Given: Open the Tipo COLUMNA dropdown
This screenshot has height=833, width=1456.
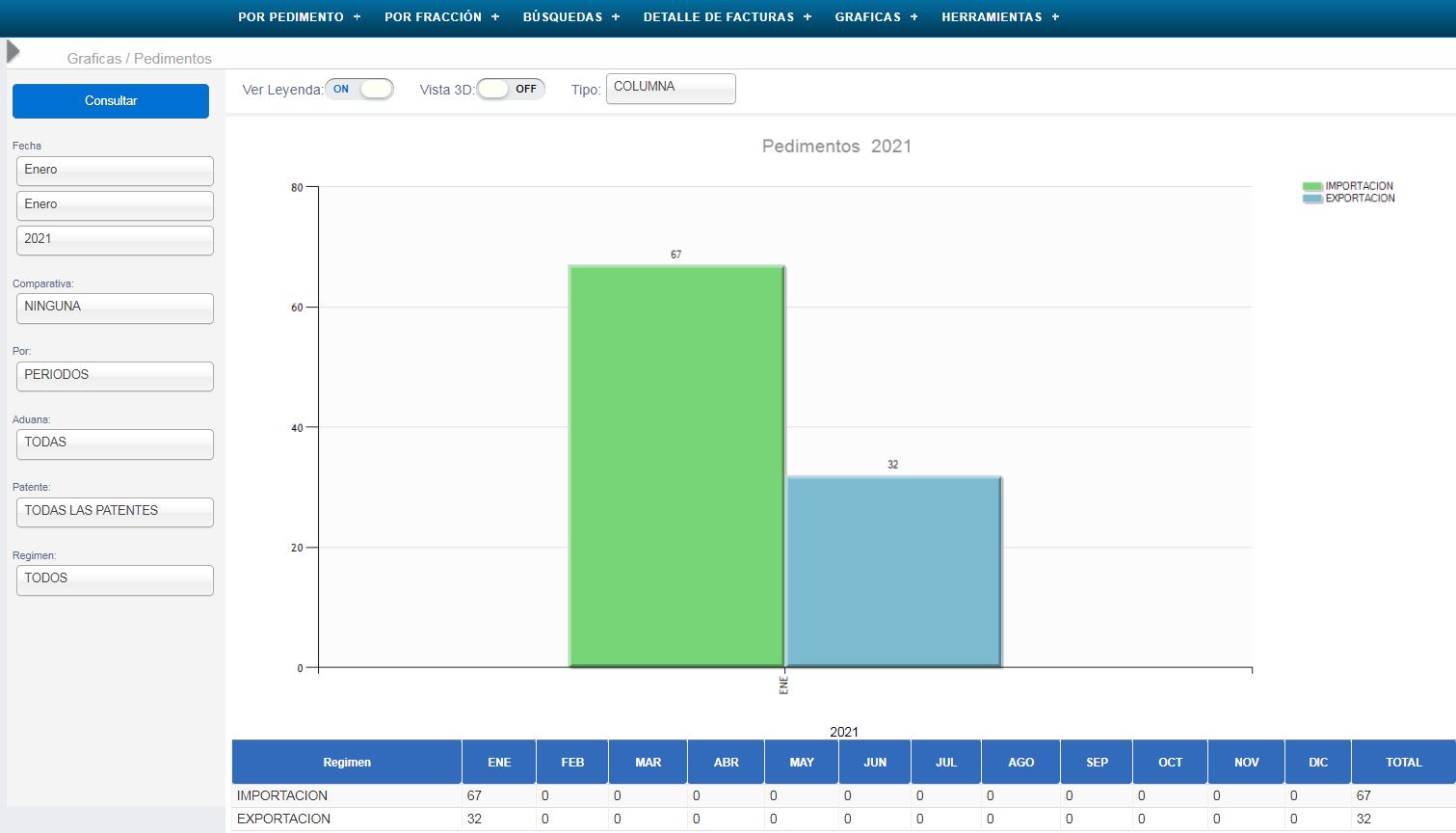Looking at the screenshot, I should tap(671, 89).
